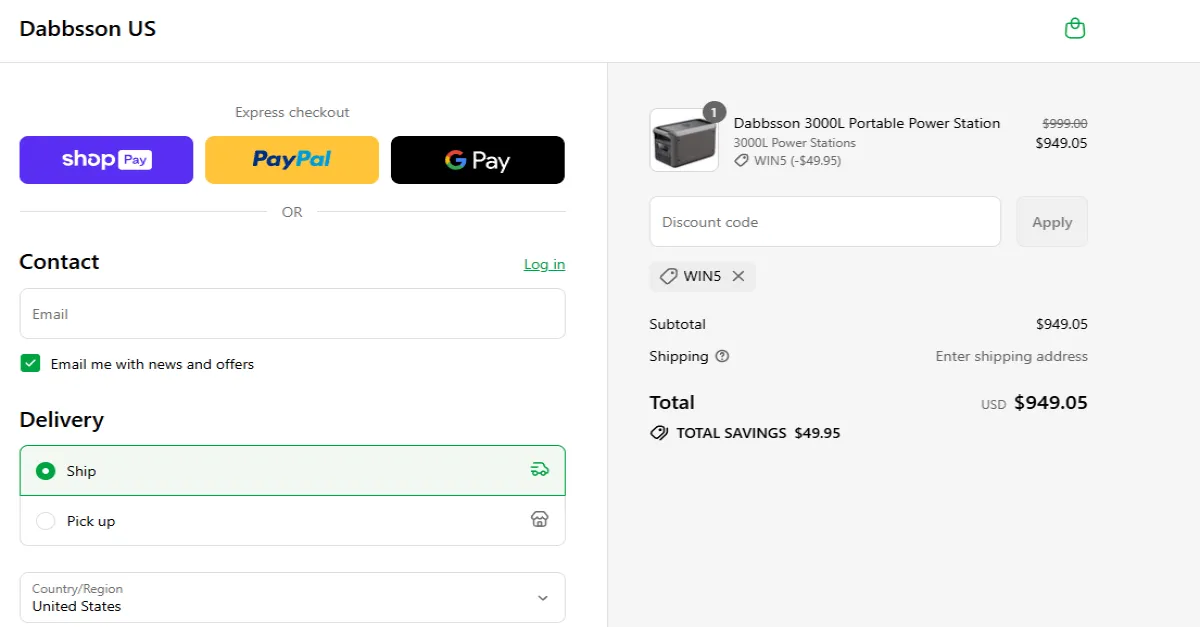Click the quantity badge on the product image

(713, 113)
